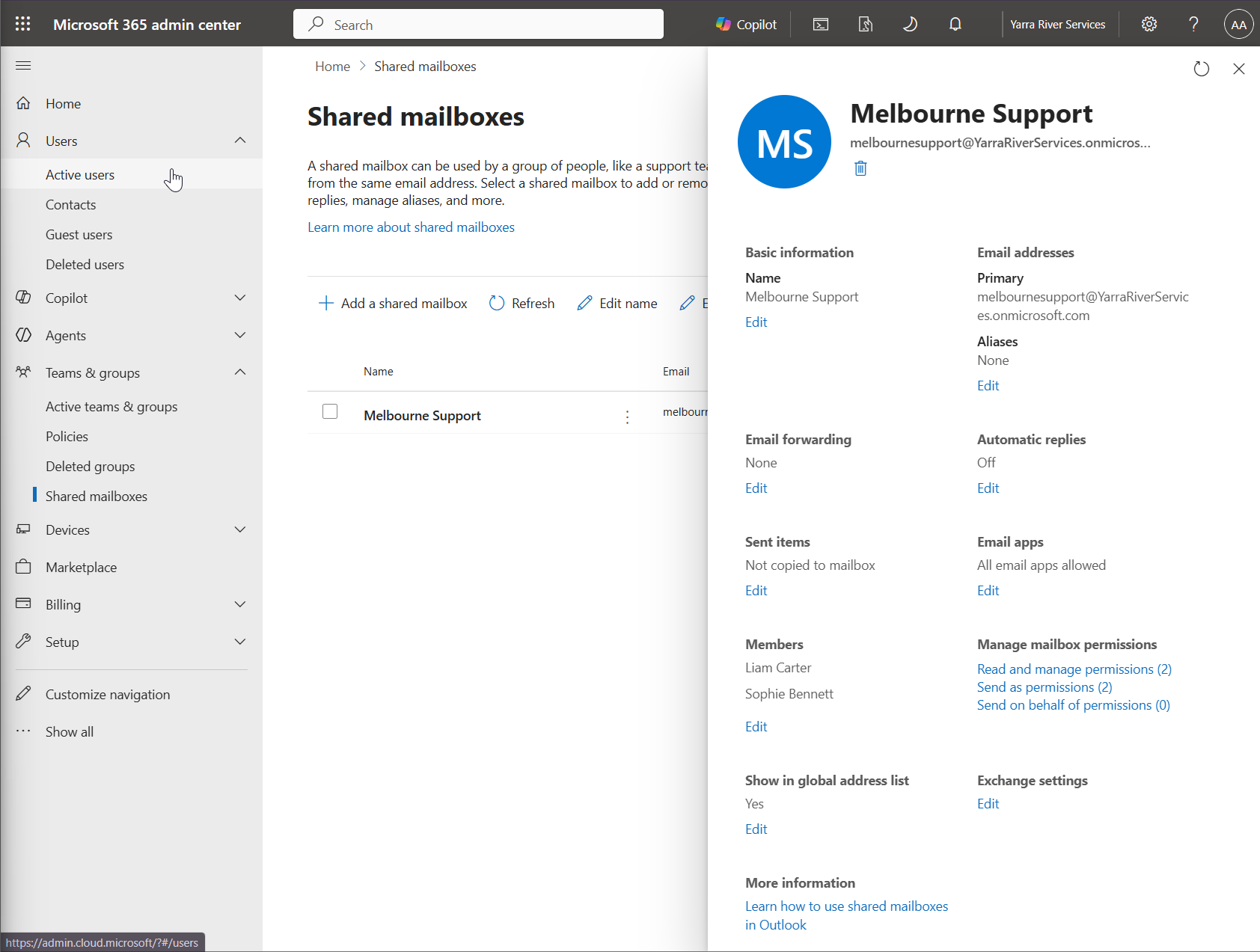Expand the Setup section

pyautogui.click(x=240, y=642)
